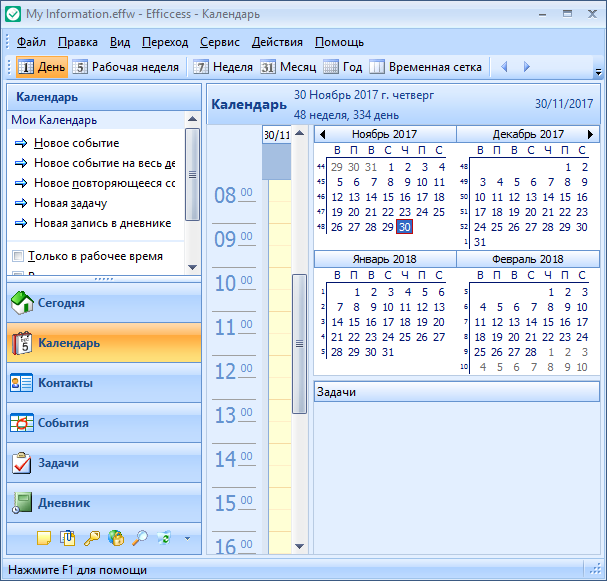Image resolution: width=607 pixels, height=581 pixels.
Task: Click the globe with padlock icon
Action: (116, 538)
